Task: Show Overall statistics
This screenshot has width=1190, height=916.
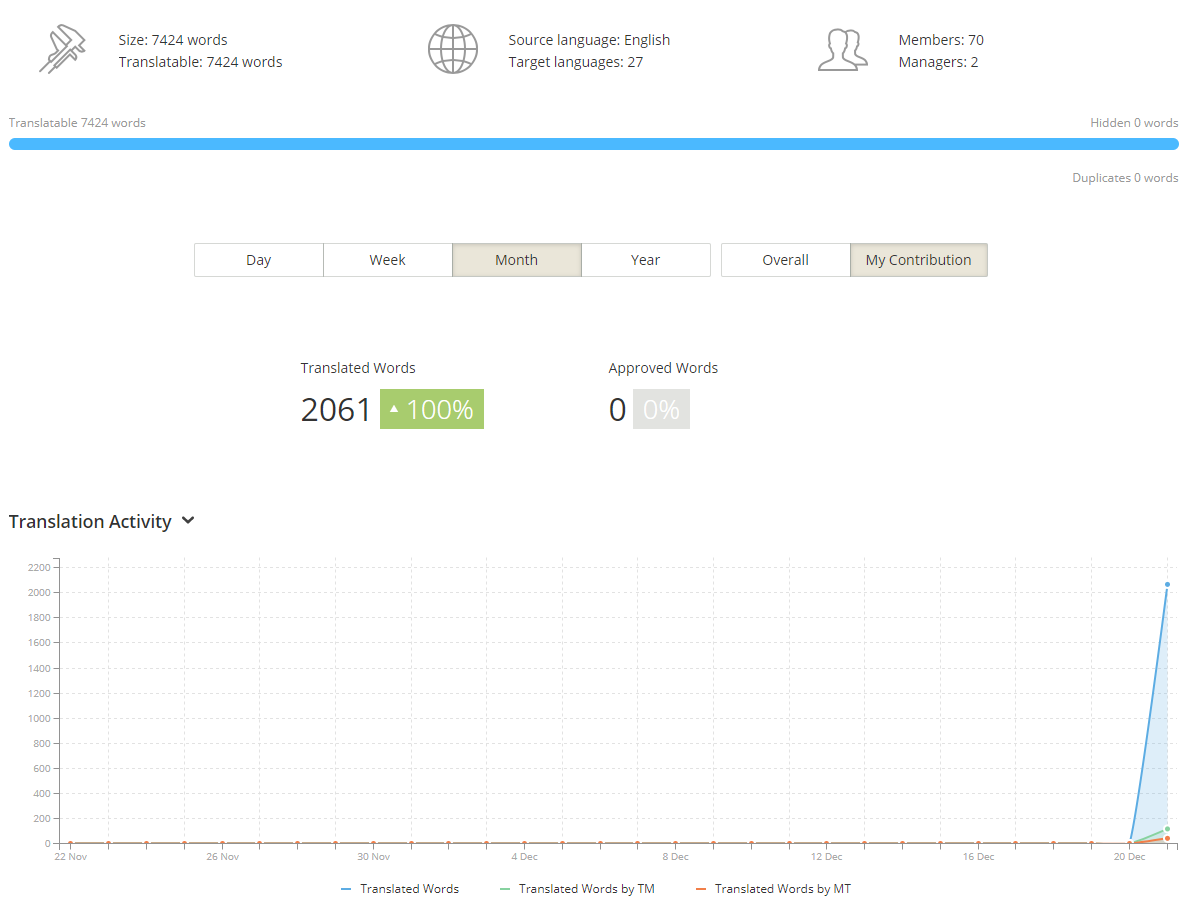Action: click(785, 260)
